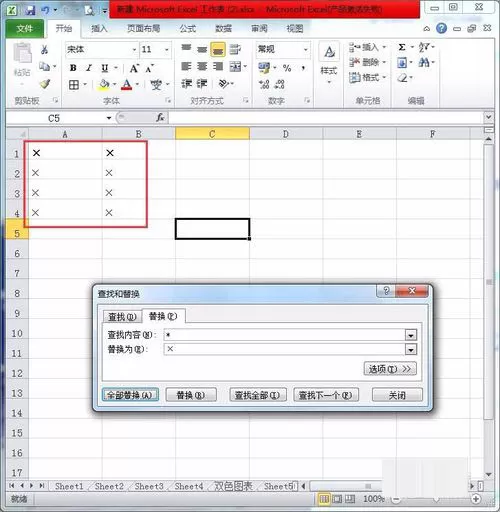This screenshot has height=512, width=500.
Task: Click the wrap text icon
Action: (x=235, y=49)
